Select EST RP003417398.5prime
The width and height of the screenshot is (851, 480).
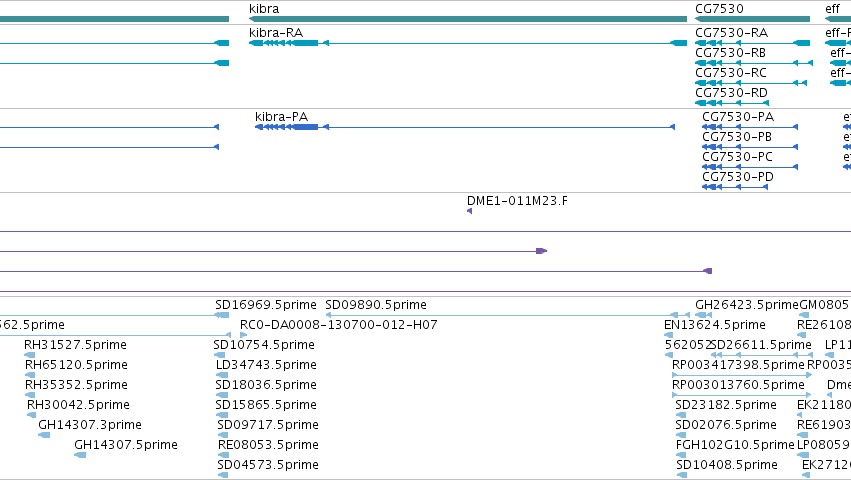pyautogui.click(x=738, y=365)
